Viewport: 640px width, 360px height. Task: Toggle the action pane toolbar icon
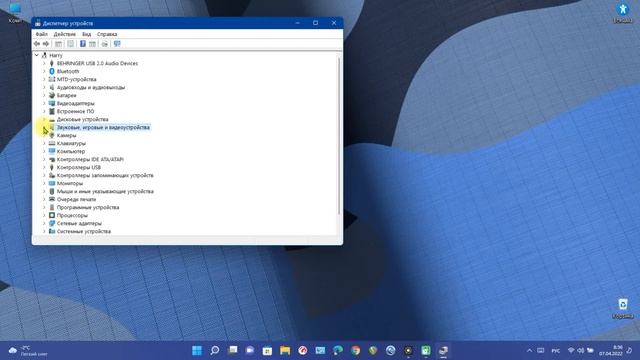point(93,44)
